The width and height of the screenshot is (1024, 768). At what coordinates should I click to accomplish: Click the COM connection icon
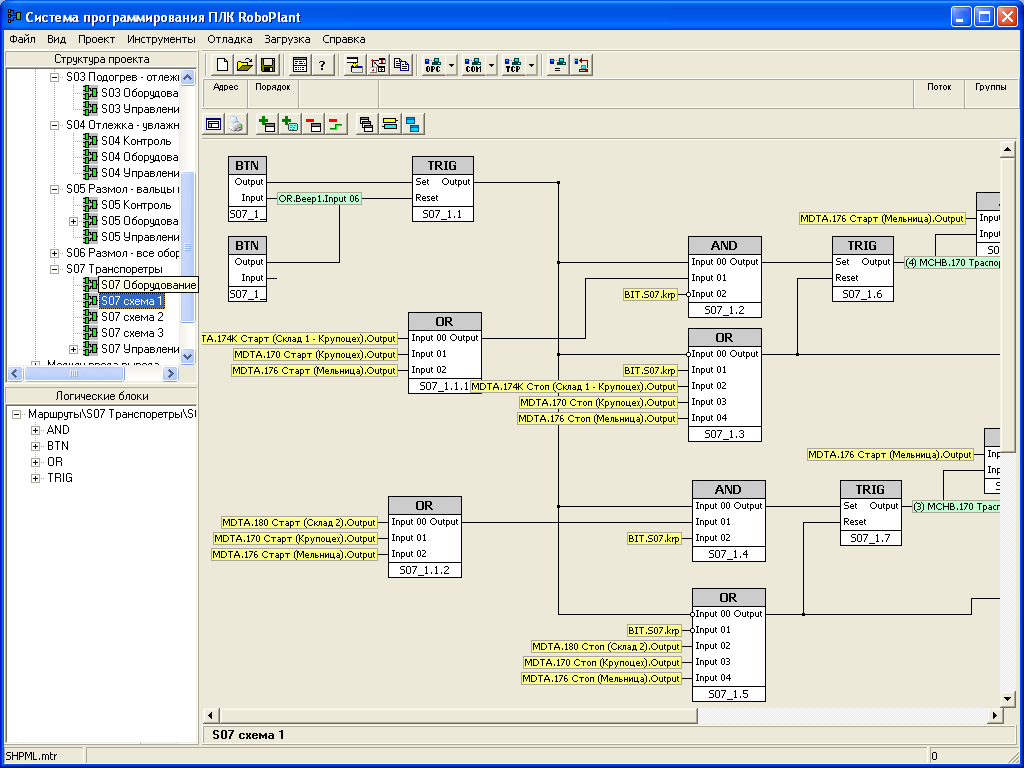coord(473,65)
